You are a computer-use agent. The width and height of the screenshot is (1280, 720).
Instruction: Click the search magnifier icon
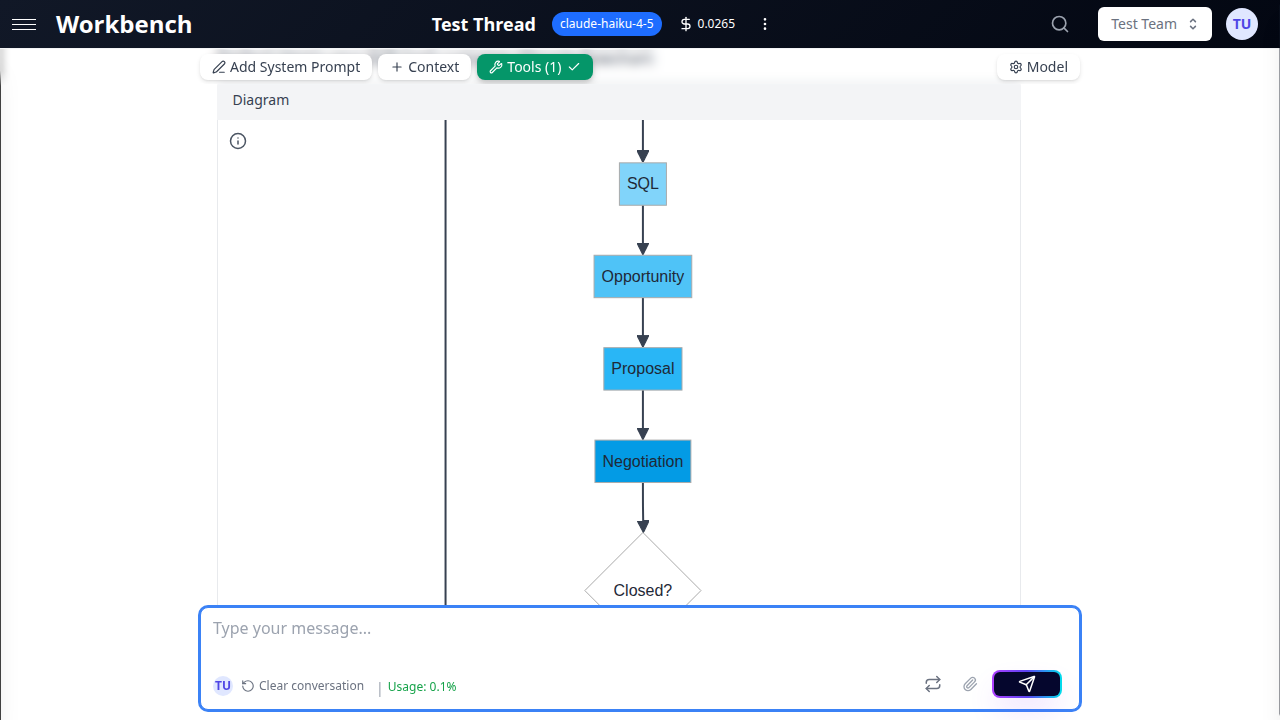click(x=1060, y=24)
